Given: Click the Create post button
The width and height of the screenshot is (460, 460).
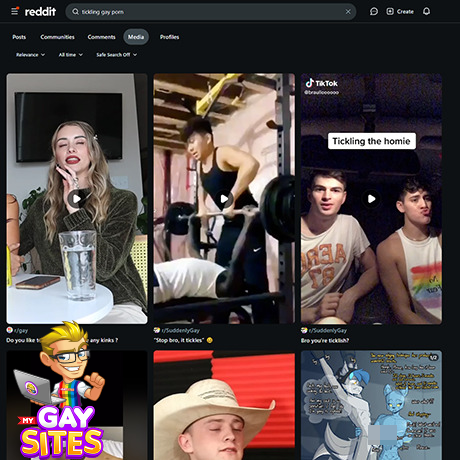Looking at the screenshot, I should [400, 12].
